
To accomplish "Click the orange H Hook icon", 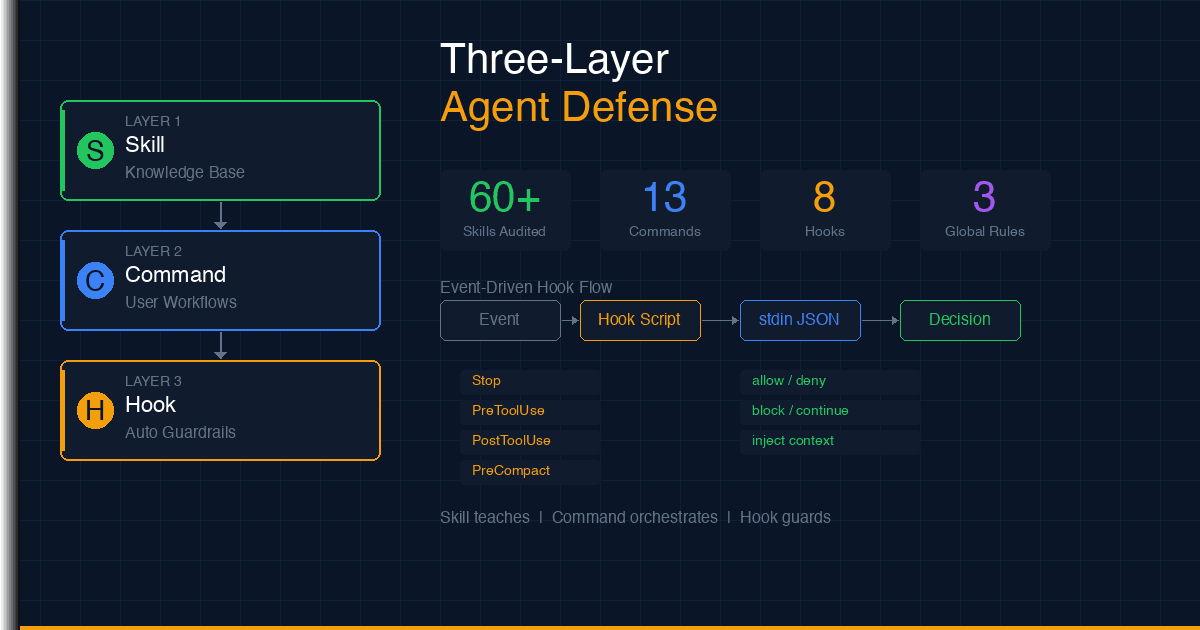I will pyautogui.click(x=95, y=411).
